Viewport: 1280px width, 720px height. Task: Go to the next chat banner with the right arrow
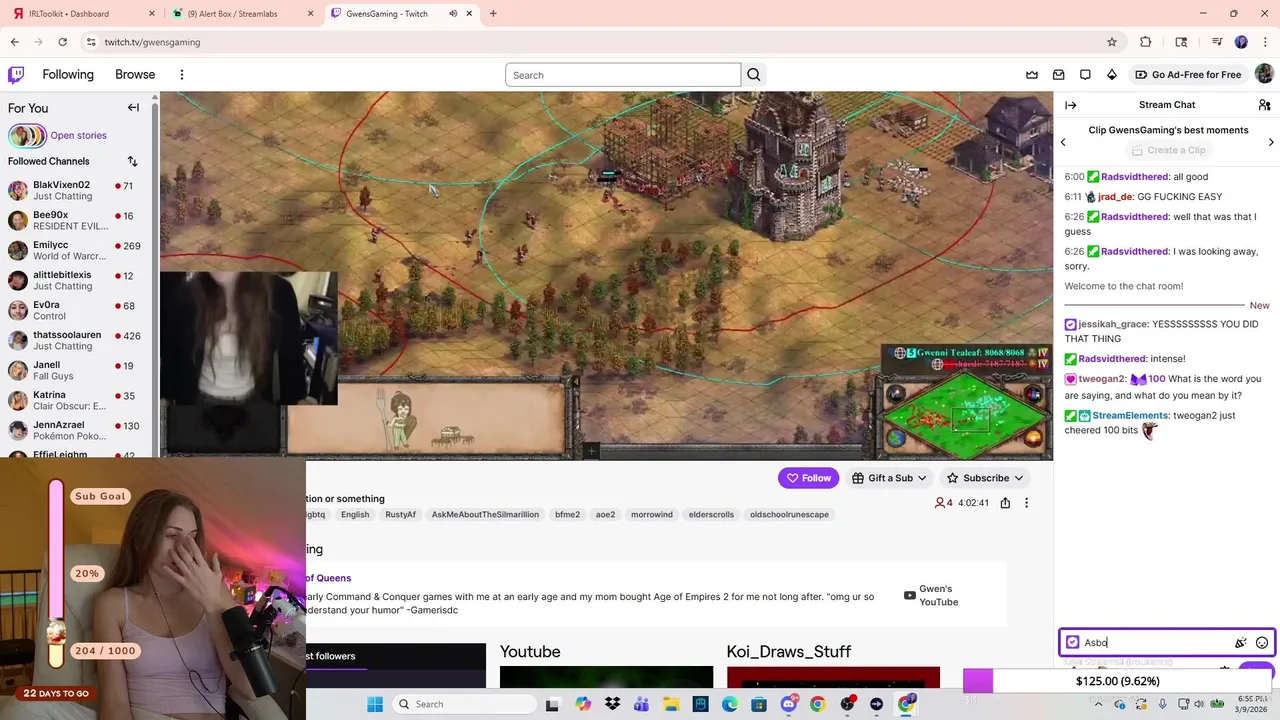1271,142
